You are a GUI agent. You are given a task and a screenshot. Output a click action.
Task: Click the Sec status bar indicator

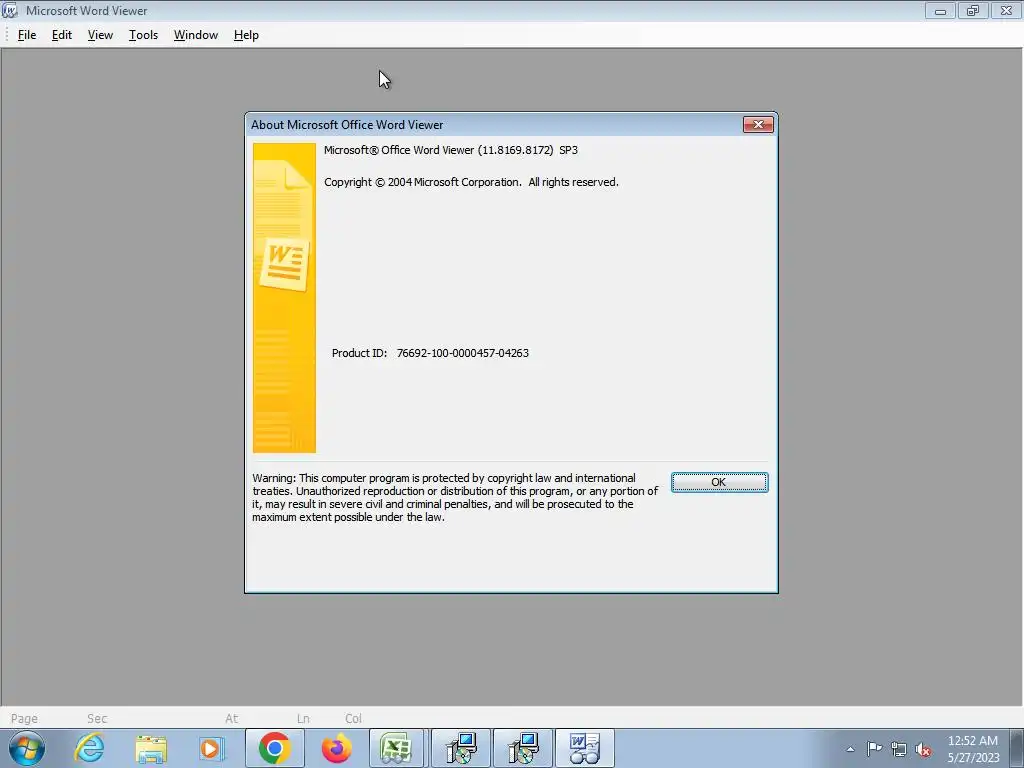[97, 718]
